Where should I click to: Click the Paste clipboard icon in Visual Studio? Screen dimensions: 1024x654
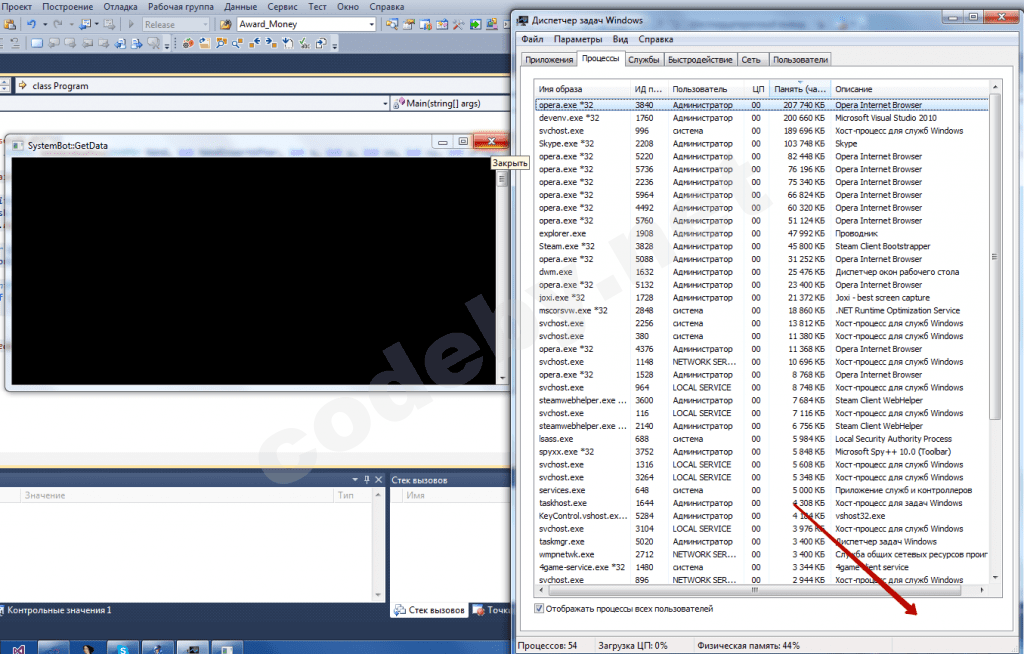(x=10, y=24)
